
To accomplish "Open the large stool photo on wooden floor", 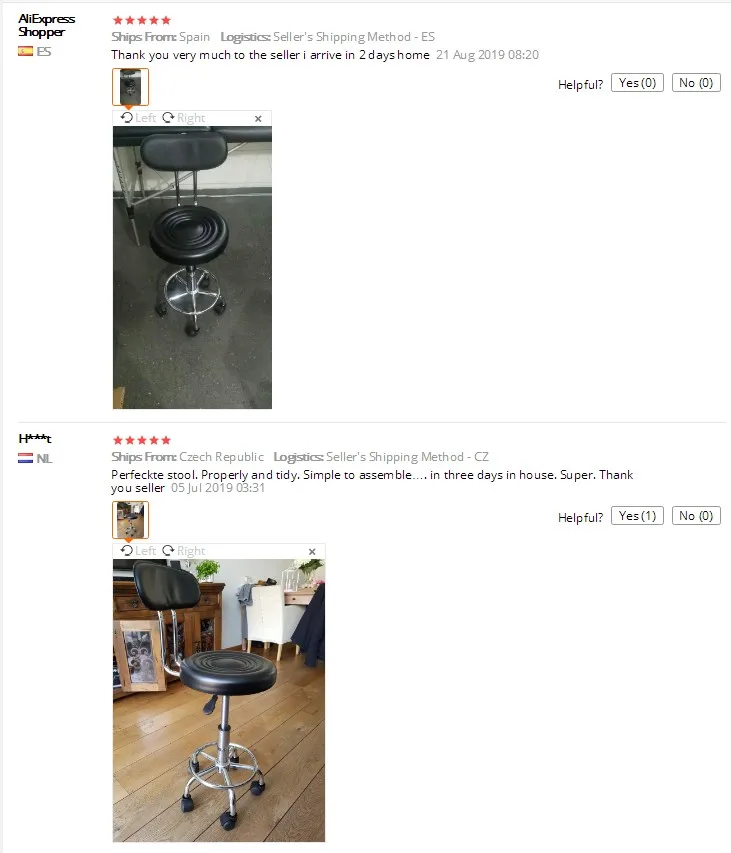I will 219,701.
